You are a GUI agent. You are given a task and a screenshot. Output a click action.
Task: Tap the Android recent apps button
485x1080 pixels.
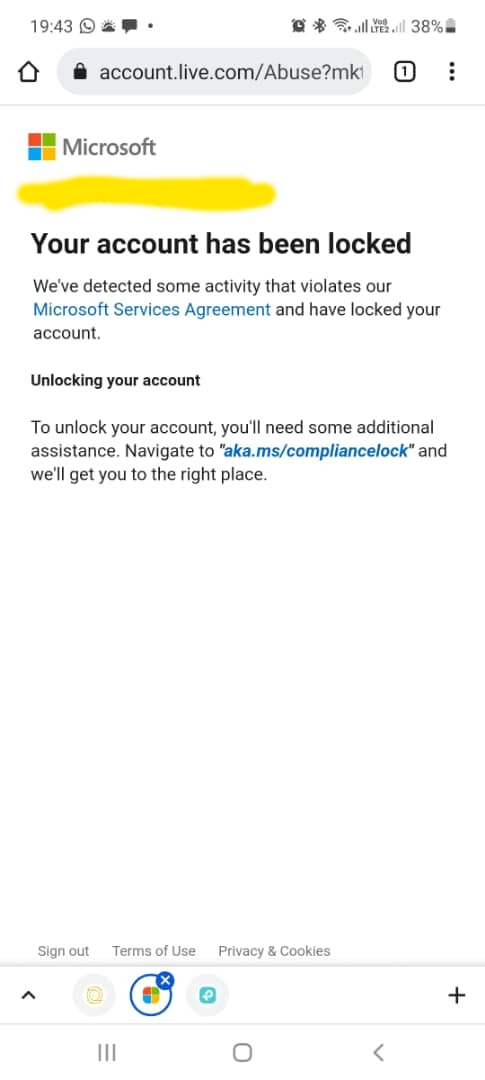[106, 1052]
